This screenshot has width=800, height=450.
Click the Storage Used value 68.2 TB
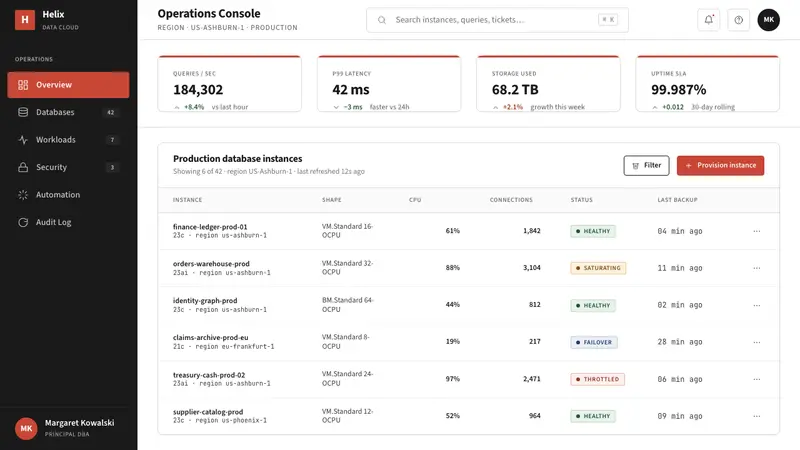pos(515,90)
